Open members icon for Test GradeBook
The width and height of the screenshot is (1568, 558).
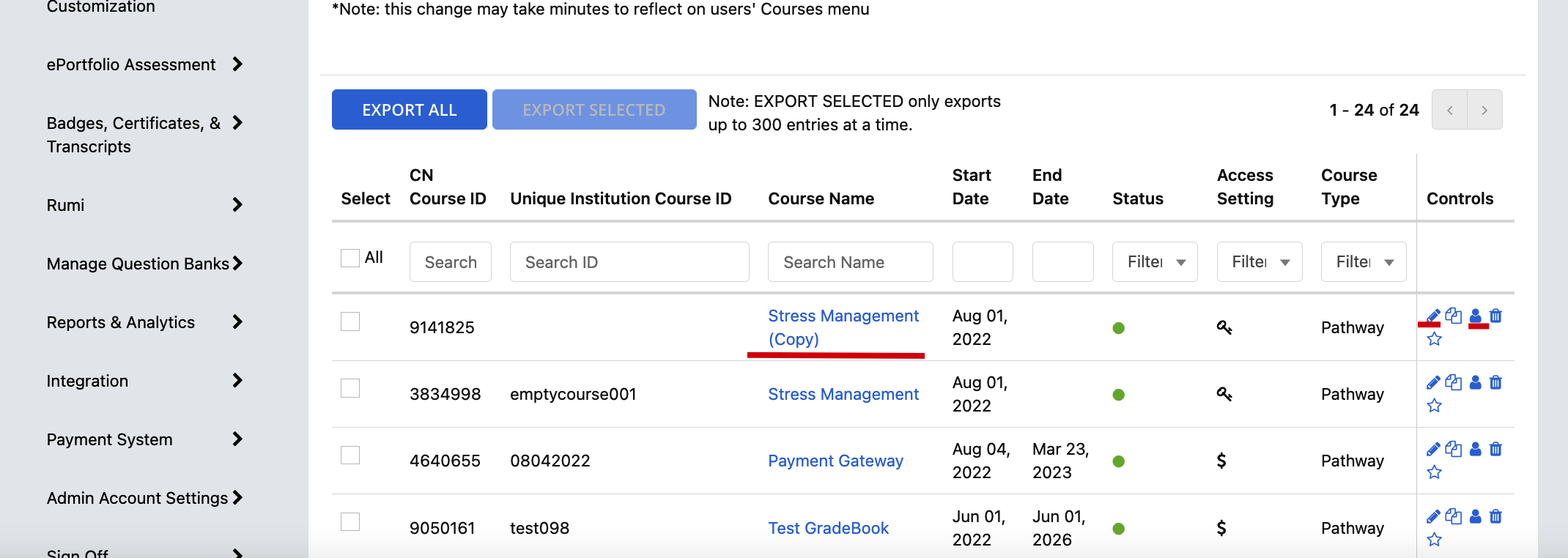tap(1476, 517)
